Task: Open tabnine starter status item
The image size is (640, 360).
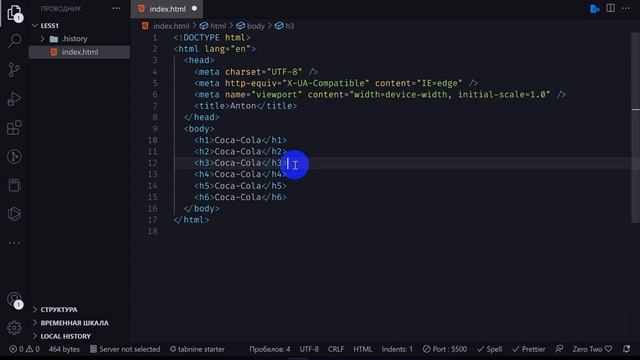Action: tap(197, 349)
